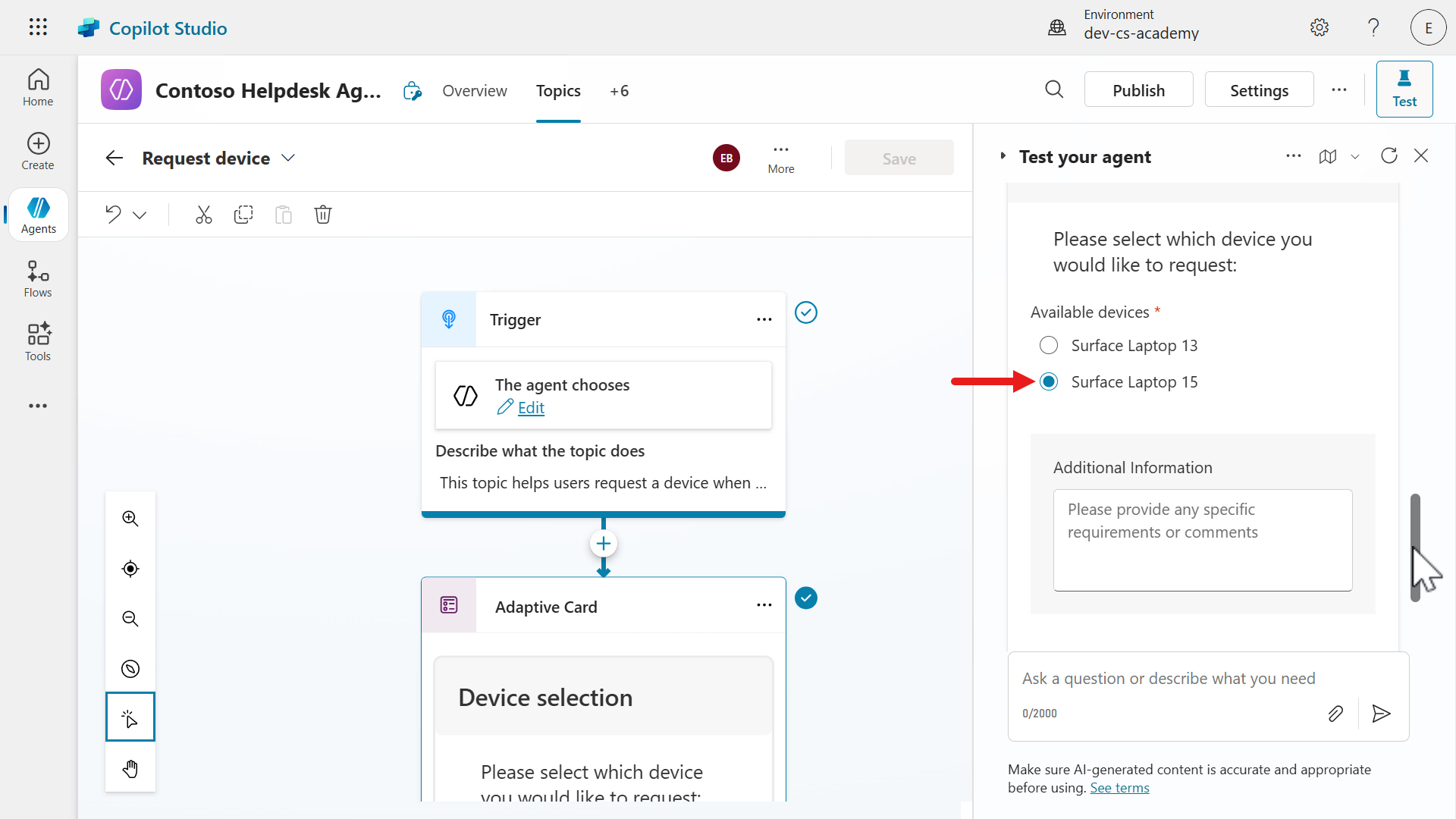Select the pan hand tool
The image size is (1456, 819).
click(130, 769)
